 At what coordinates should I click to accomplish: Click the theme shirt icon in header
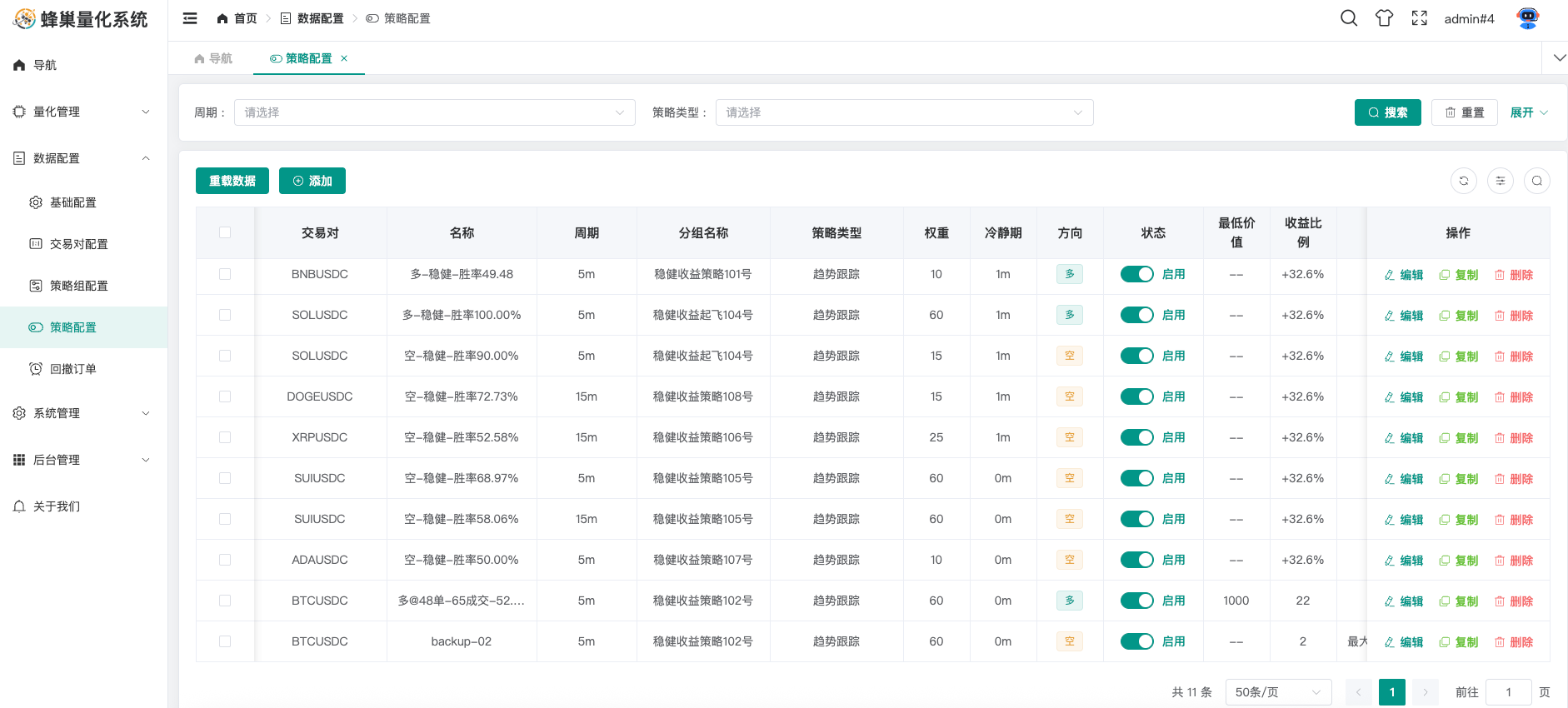tap(1384, 18)
